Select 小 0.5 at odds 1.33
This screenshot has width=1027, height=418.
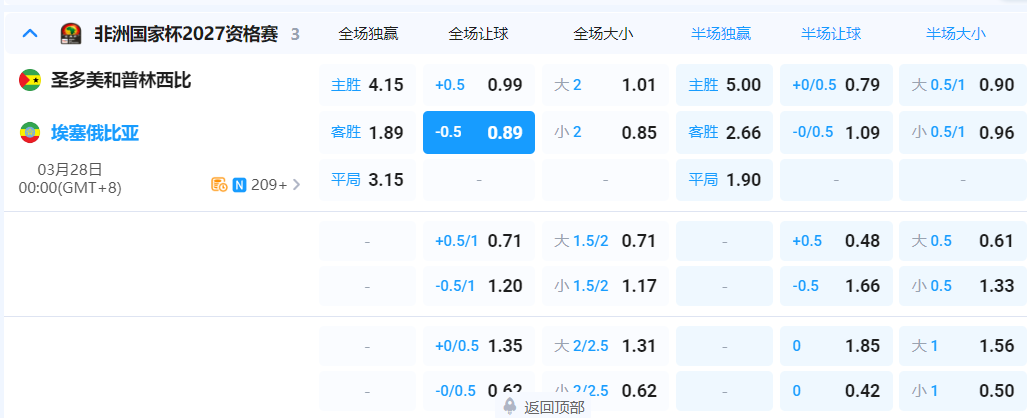tap(963, 286)
